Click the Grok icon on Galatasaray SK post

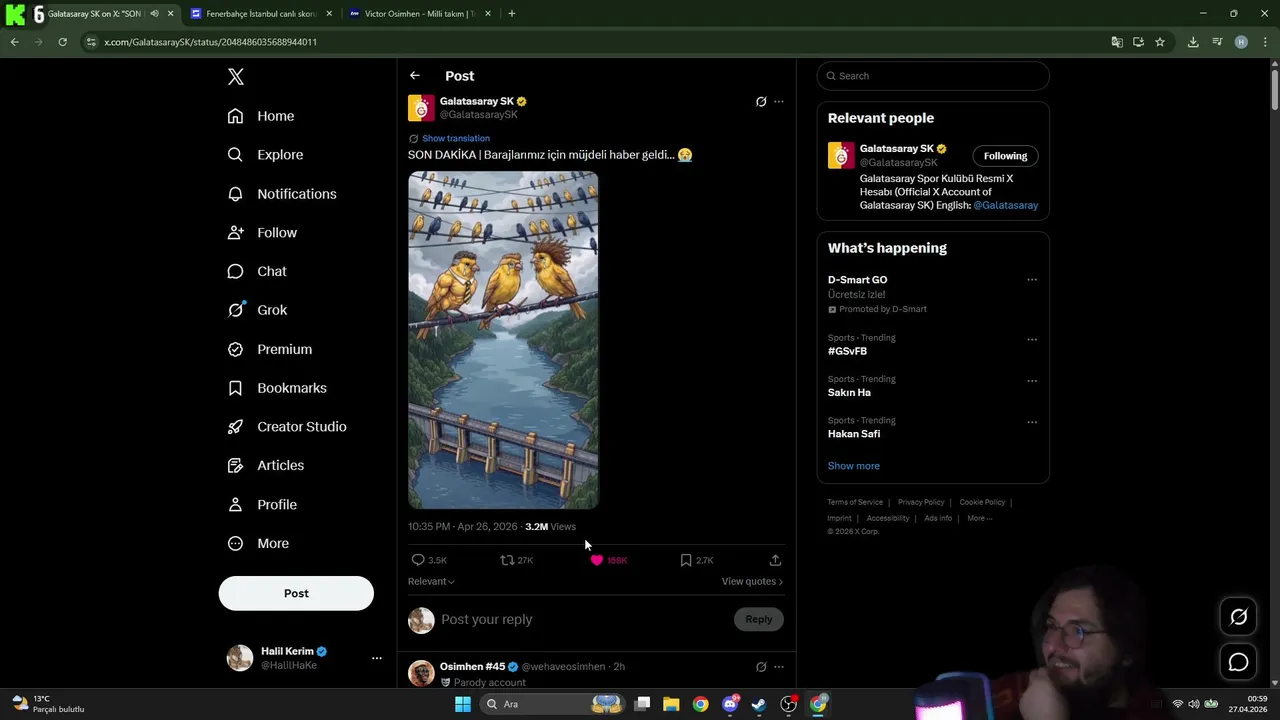pos(761,102)
